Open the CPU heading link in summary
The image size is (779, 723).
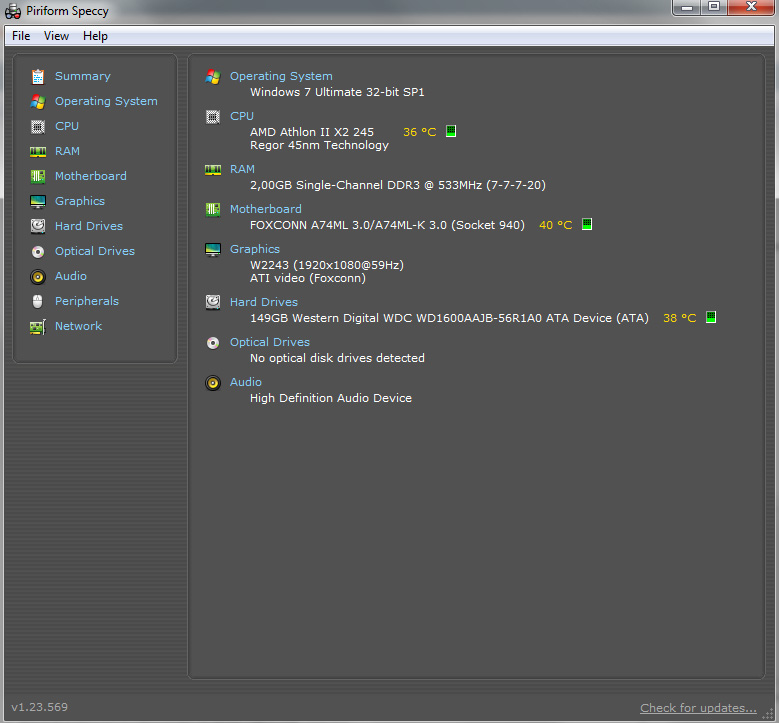coord(241,116)
